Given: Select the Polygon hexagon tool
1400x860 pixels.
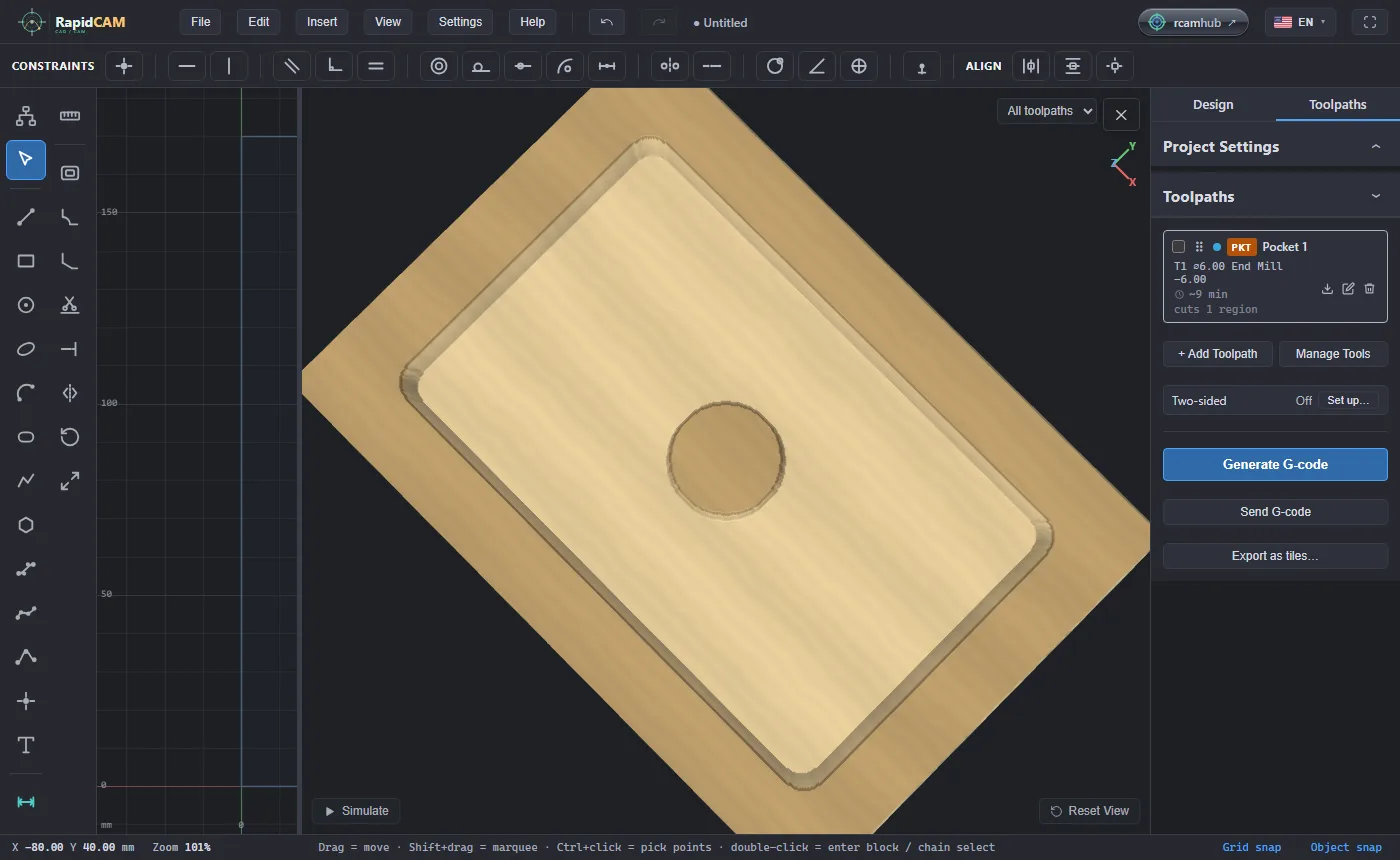Looking at the screenshot, I should (26, 525).
